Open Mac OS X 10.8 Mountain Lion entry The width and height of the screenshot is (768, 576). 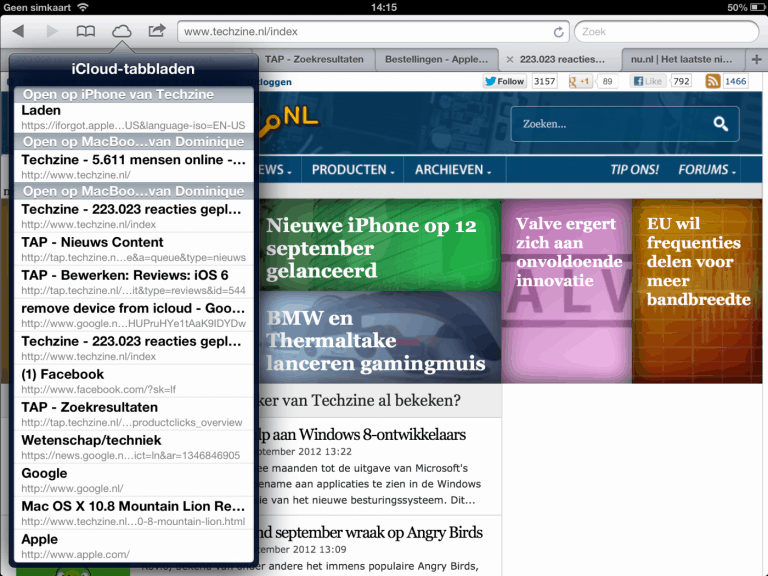134,513
